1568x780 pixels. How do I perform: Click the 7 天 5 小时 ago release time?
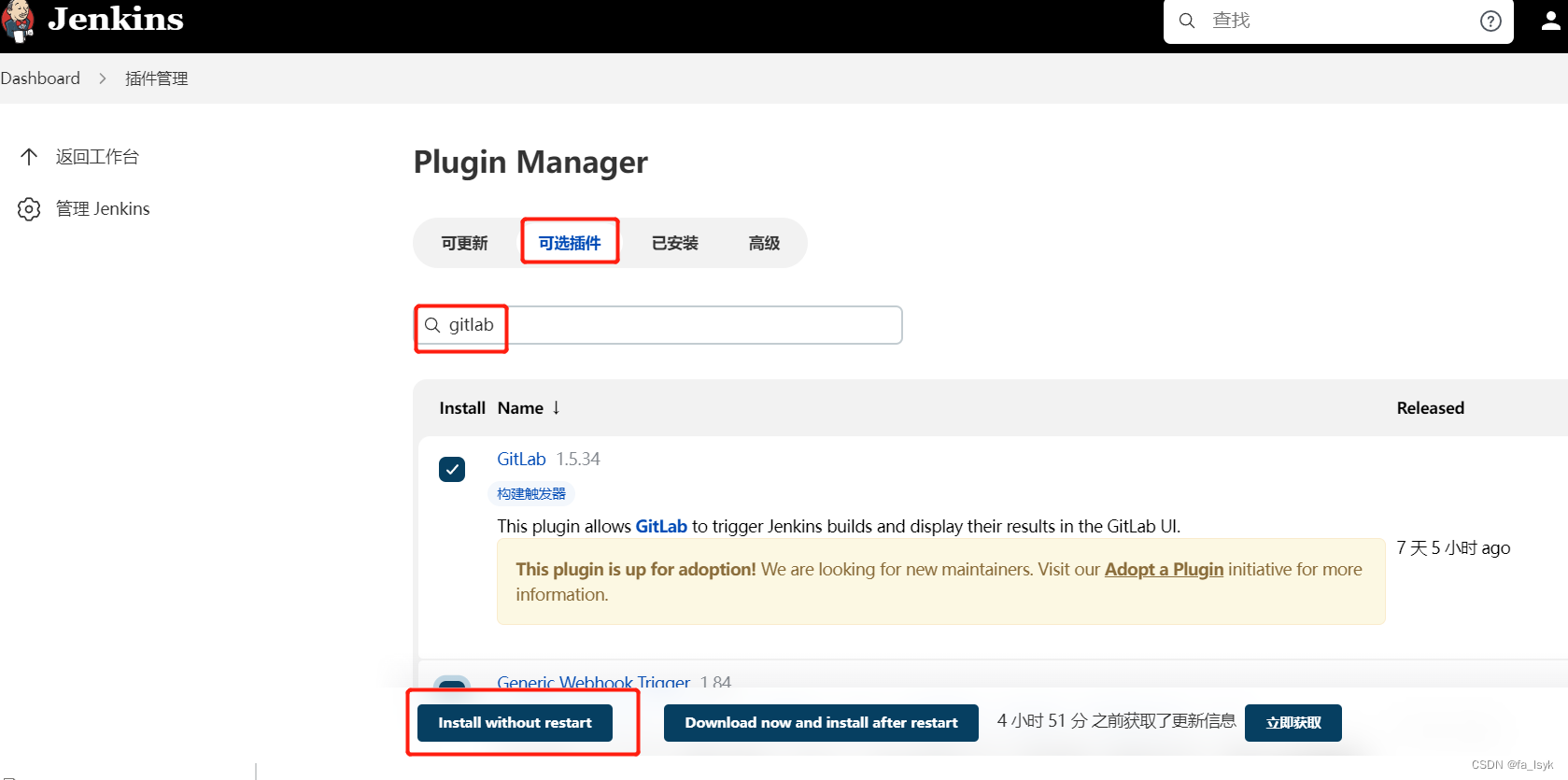pos(1453,548)
